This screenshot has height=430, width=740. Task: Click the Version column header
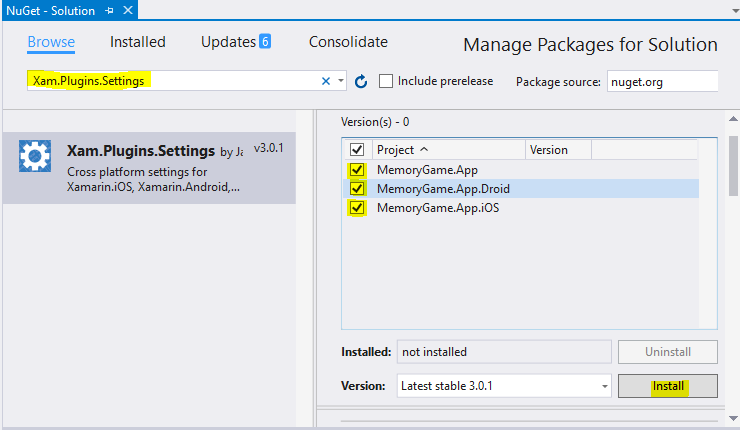tap(558, 150)
